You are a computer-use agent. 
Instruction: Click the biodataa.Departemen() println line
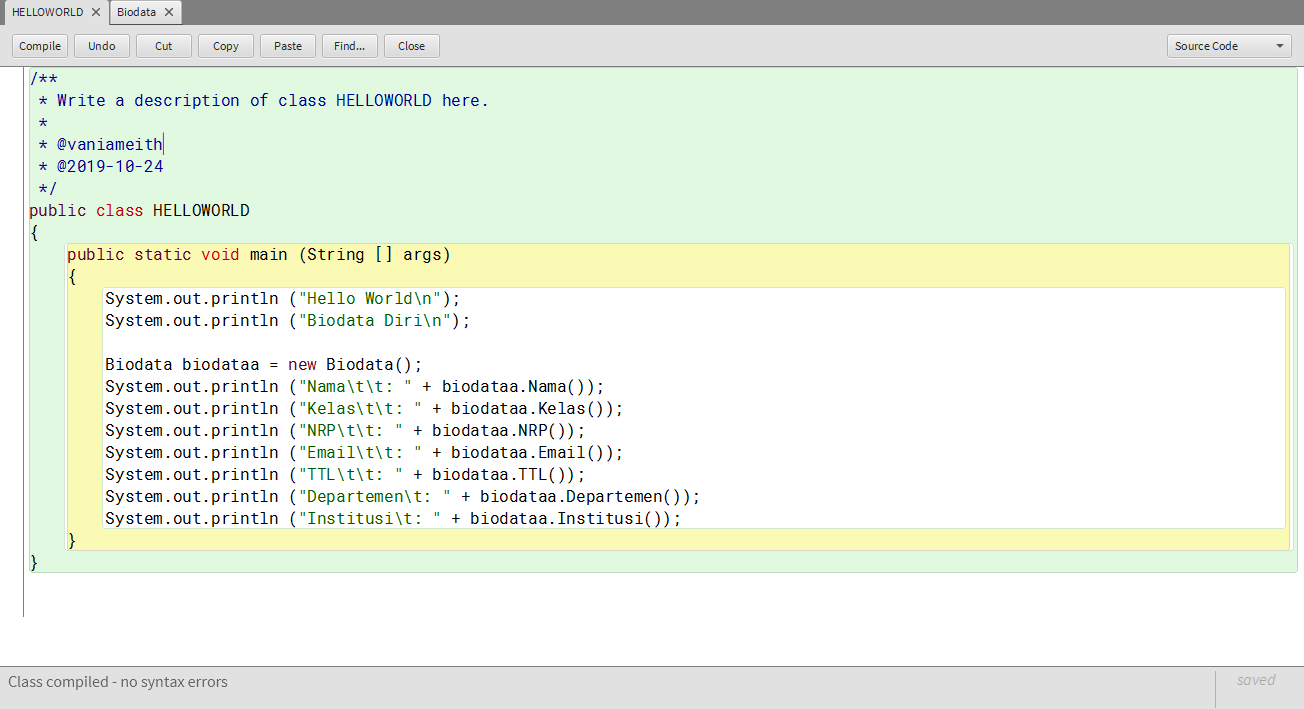click(403, 496)
